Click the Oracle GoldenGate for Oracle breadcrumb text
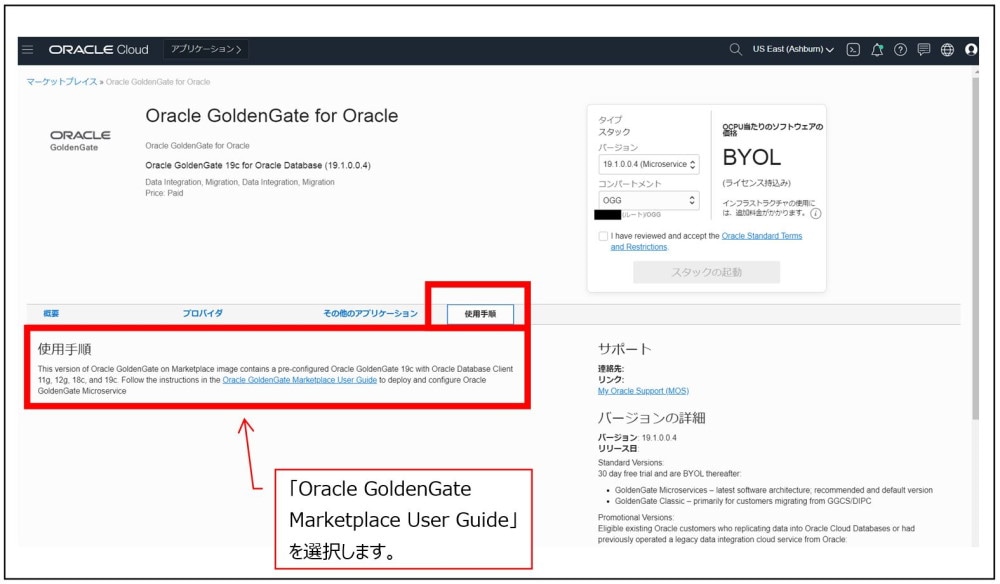Image resolution: width=1000 pixels, height=584 pixels. coord(158,82)
